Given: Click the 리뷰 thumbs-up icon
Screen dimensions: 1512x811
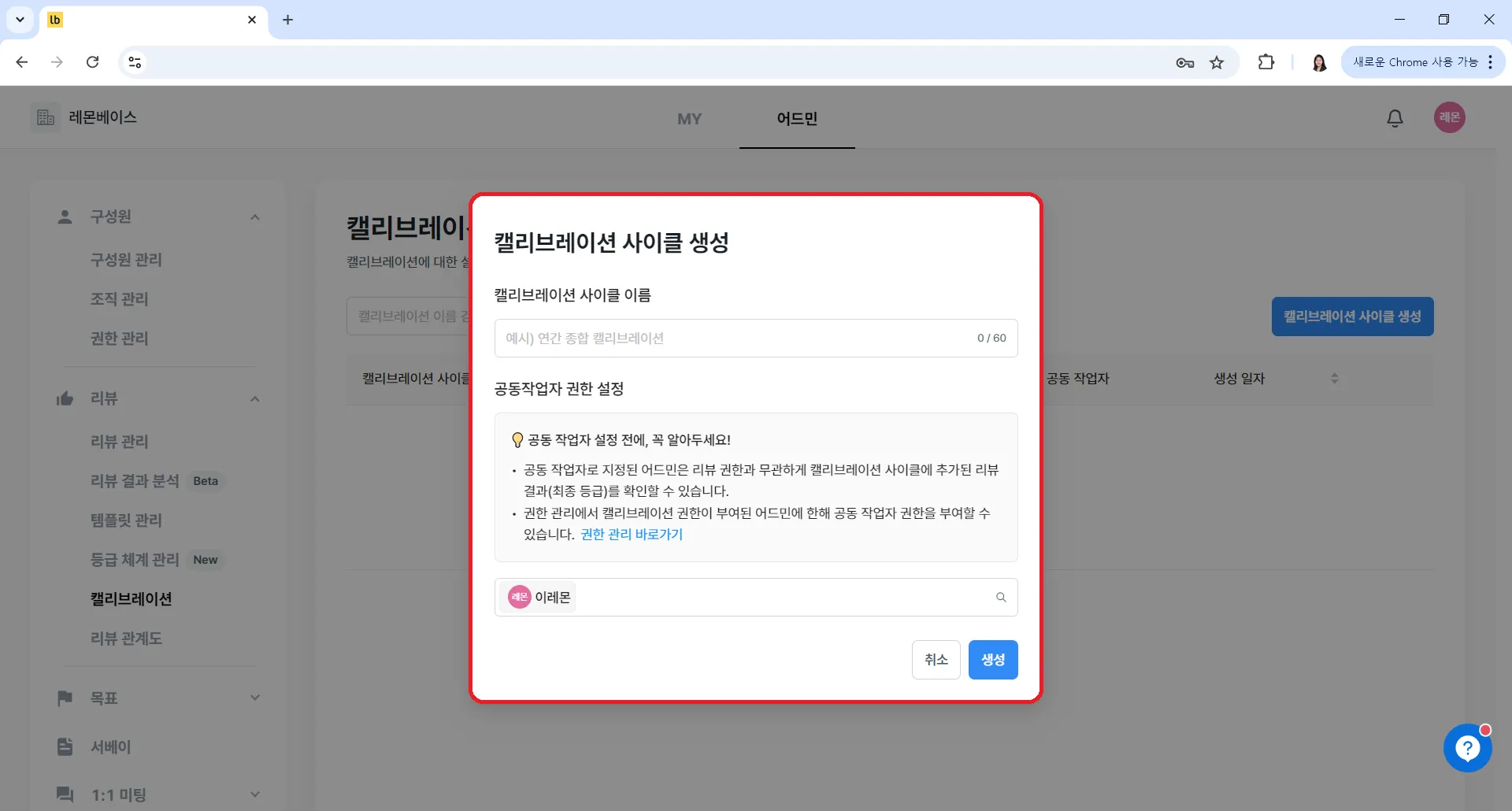Looking at the screenshot, I should pos(65,398).
